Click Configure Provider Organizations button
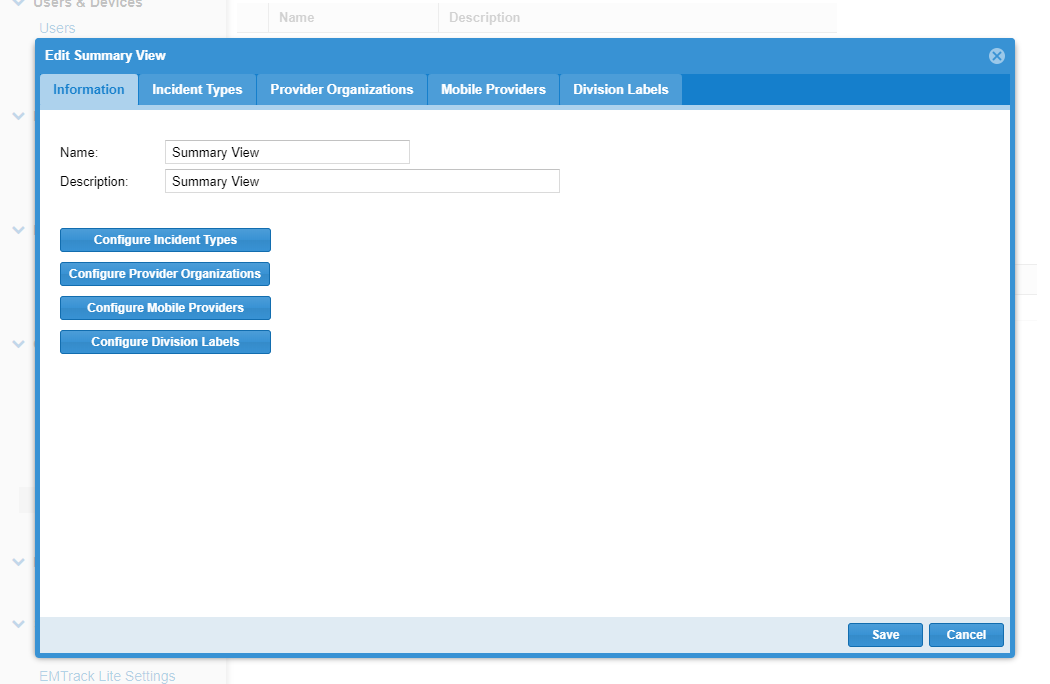Viewport: 1050px width, 684px height. [x=165, y=274]
